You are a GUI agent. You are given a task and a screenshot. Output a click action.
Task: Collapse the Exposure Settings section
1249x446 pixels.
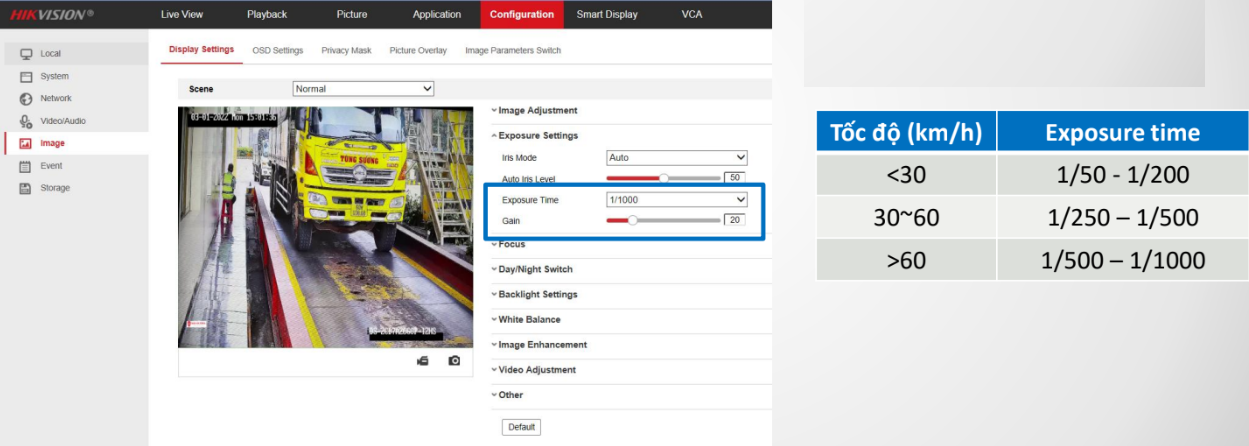pyautogui.click(x=538, y=135)
